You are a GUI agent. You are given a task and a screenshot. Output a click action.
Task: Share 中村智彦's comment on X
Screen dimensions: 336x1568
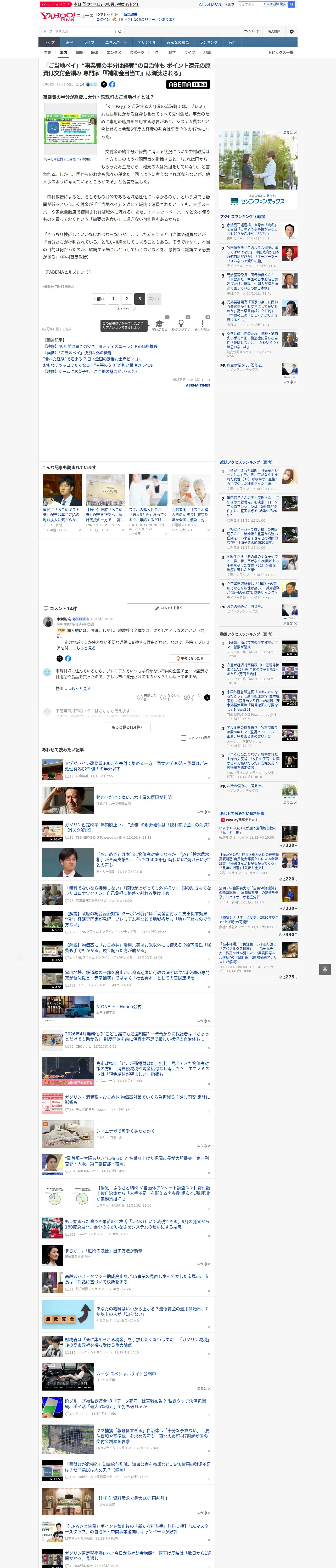pyautogui.click(x=59, y=658)
